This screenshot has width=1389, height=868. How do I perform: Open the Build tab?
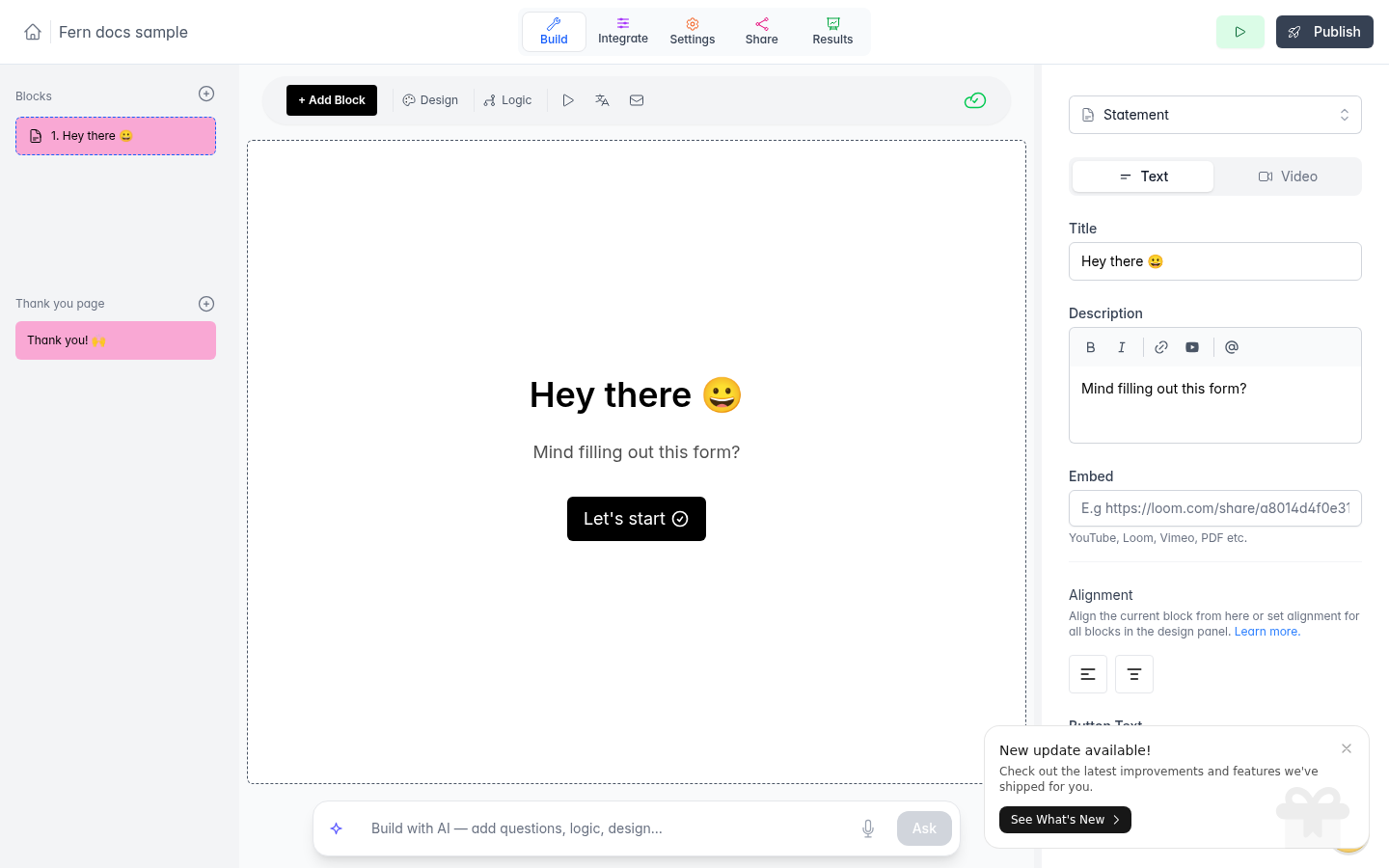point(554,32)
